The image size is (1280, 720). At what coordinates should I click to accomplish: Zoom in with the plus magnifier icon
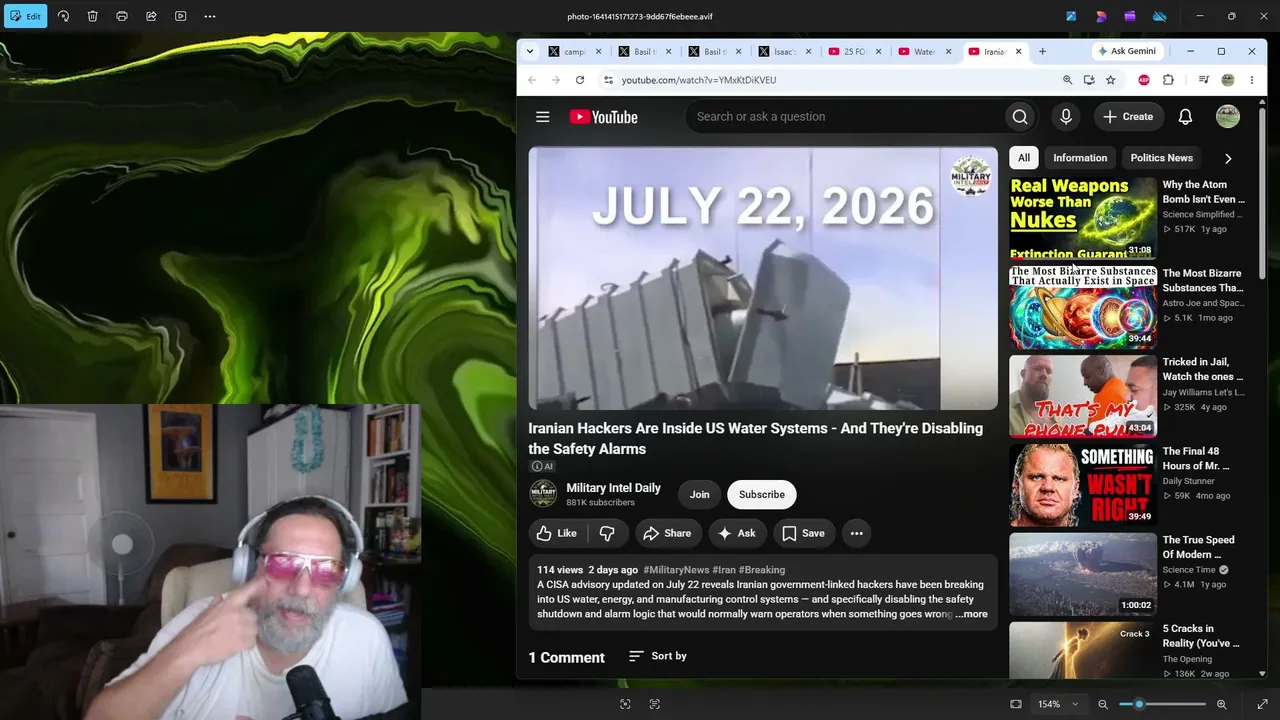coord(1221,704)
